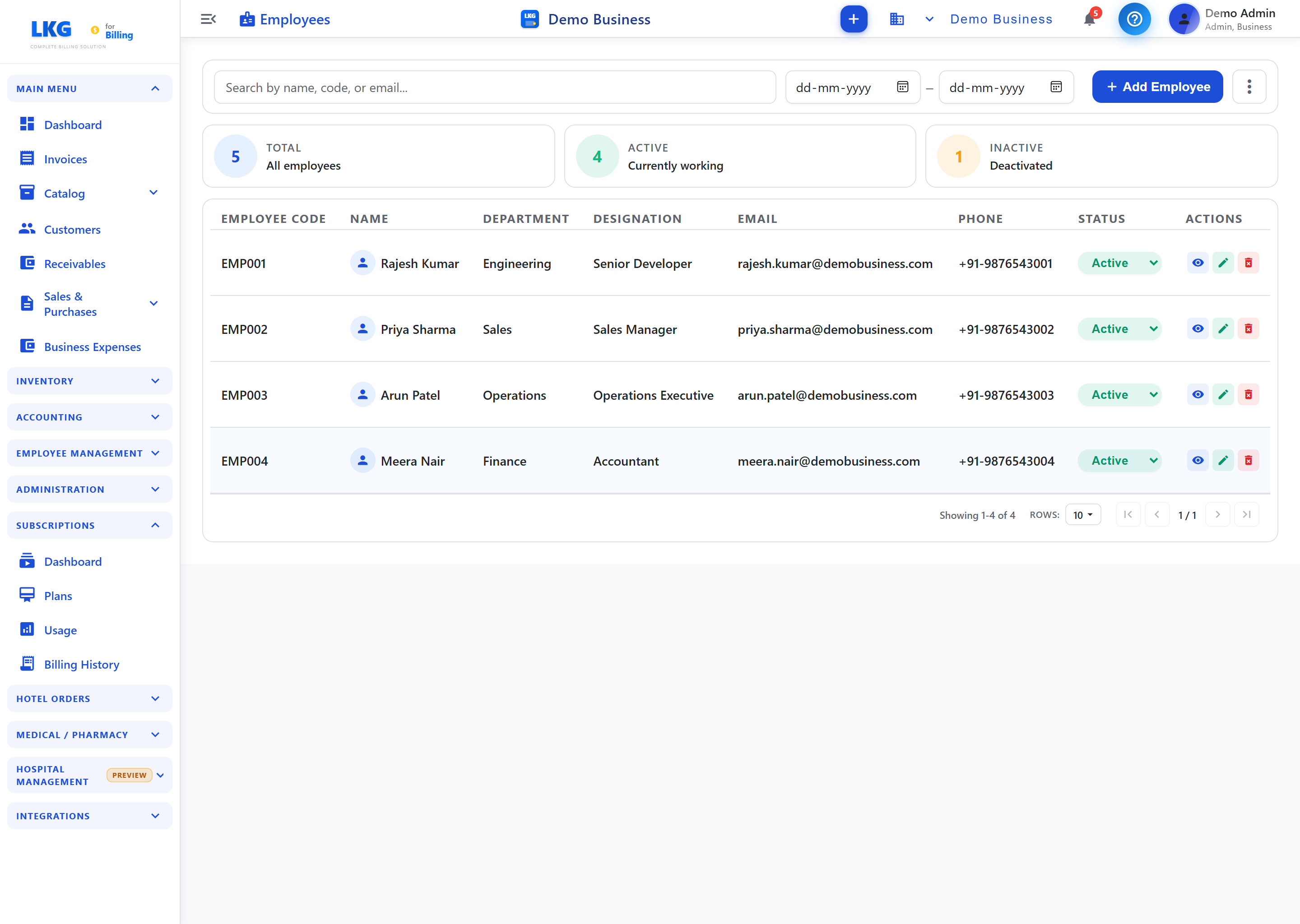Image resolution: width=1300 pixels, height=924 pixels.
Task: Jump to the last page arrow
Action: coord(1246,514)
